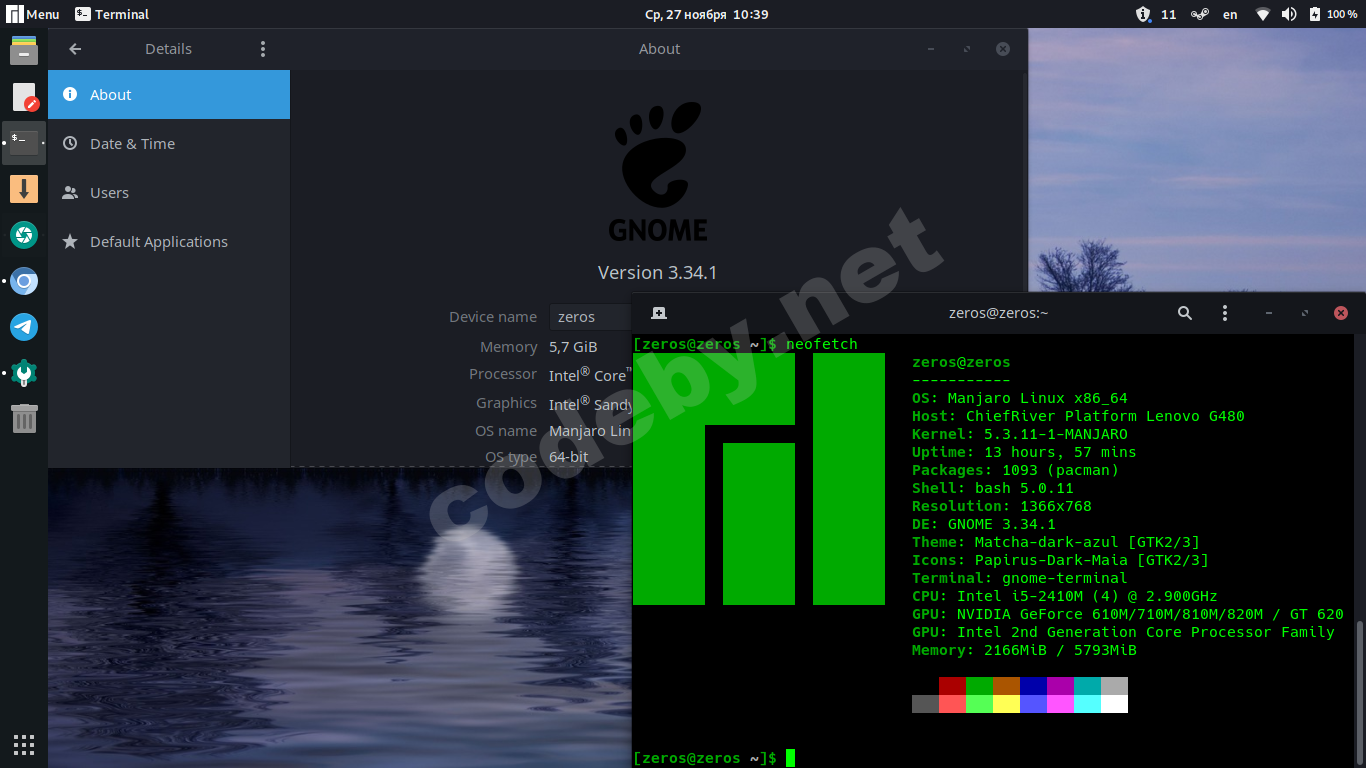Image resolution: width=1366 pixels, height=768 pixels.
Task: Click the GNOME foot logo
Action: click(x=659, y=170)
